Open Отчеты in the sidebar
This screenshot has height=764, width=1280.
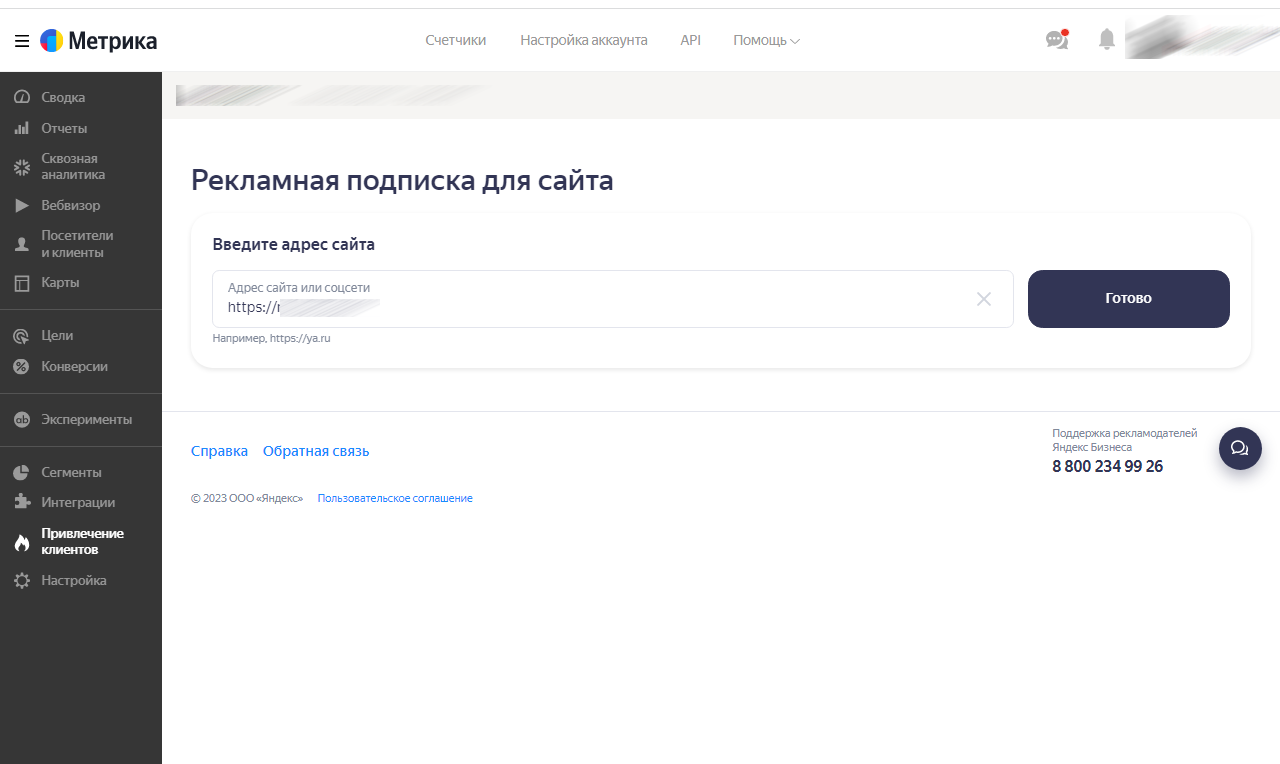[x=64, y=128]
